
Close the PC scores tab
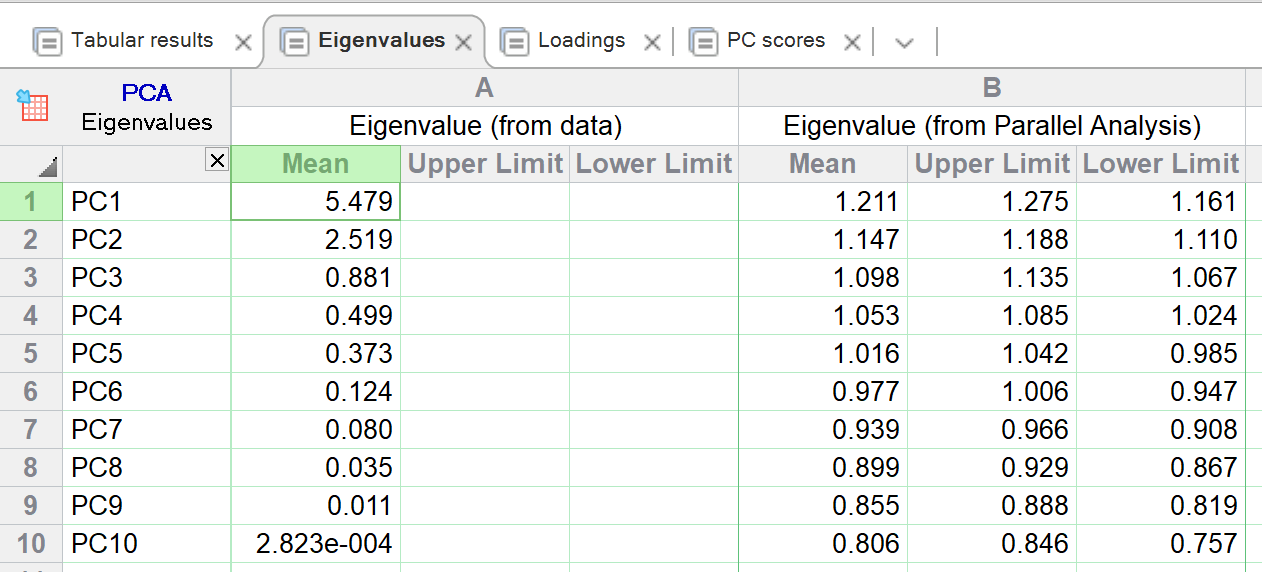(x=852, y=42)
